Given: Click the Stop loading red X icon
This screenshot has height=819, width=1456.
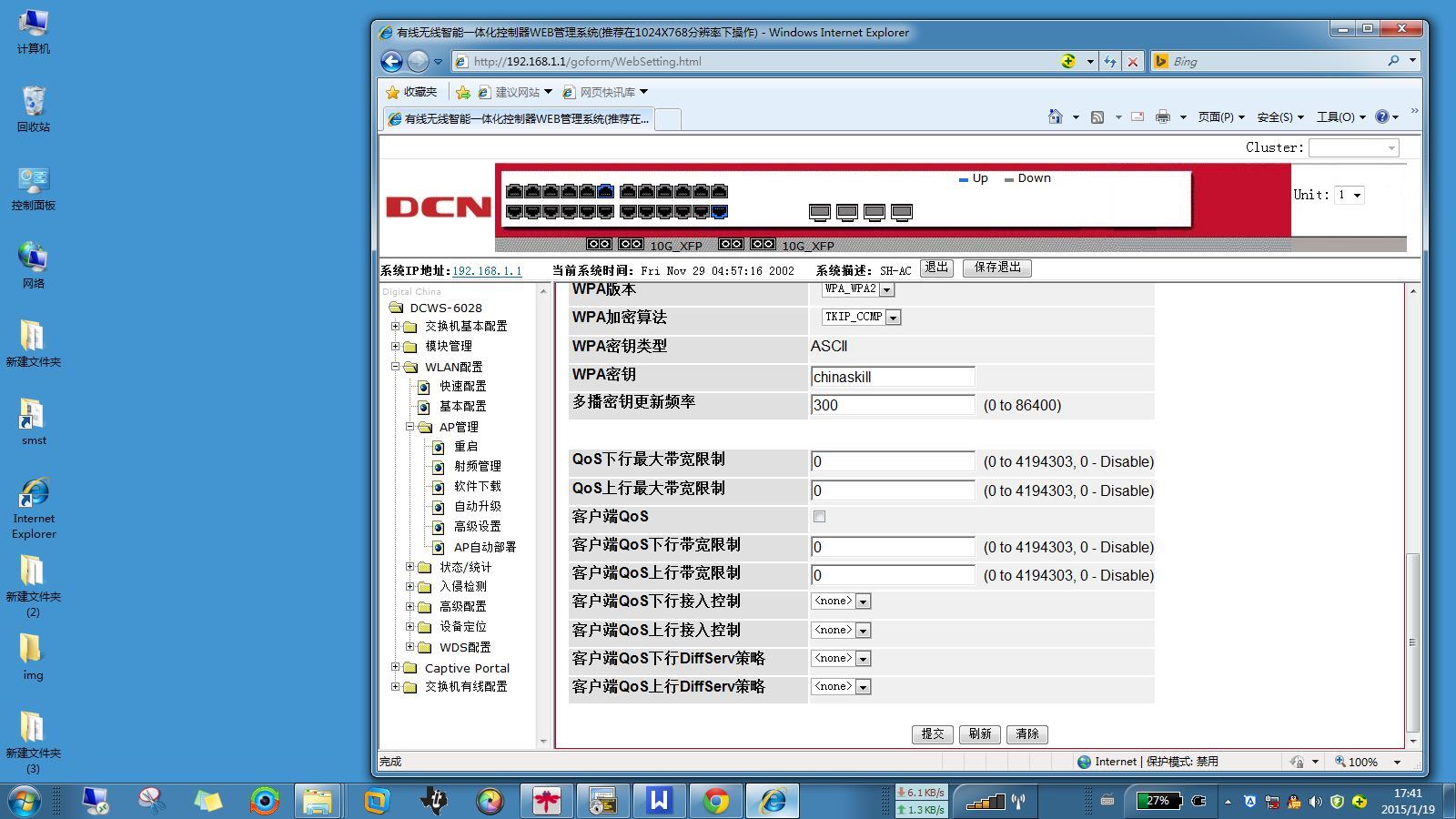Looking at the screenshot, I should pyautogui.click(x=1133, y=61).
